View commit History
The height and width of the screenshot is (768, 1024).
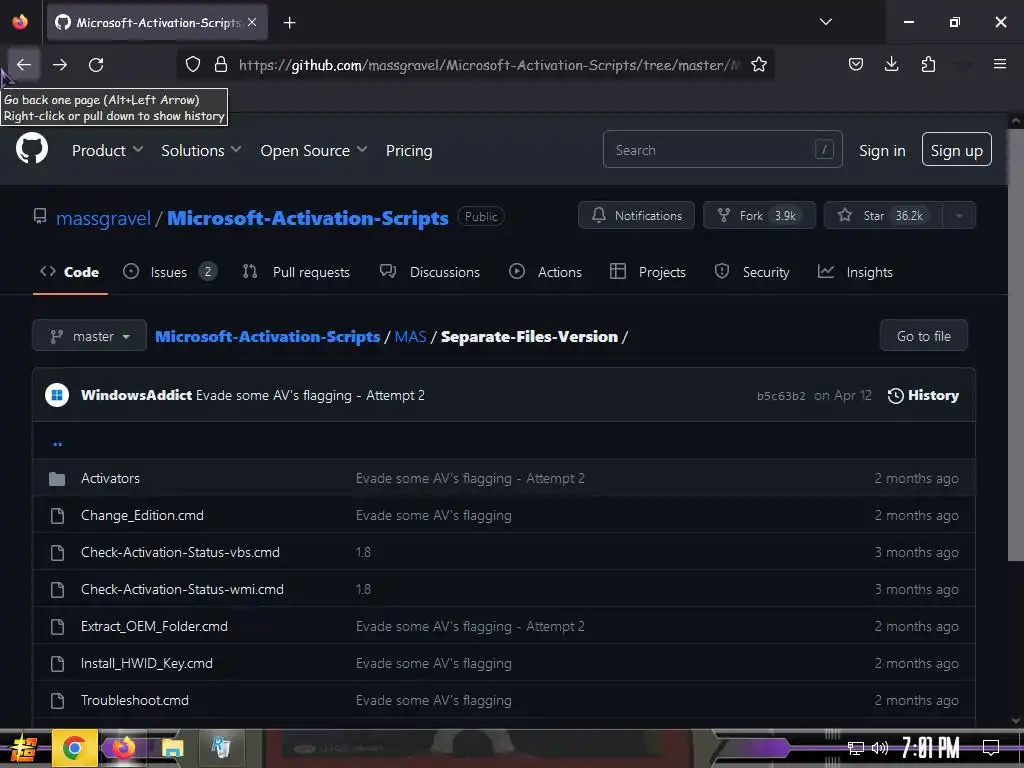click(923, 395)
